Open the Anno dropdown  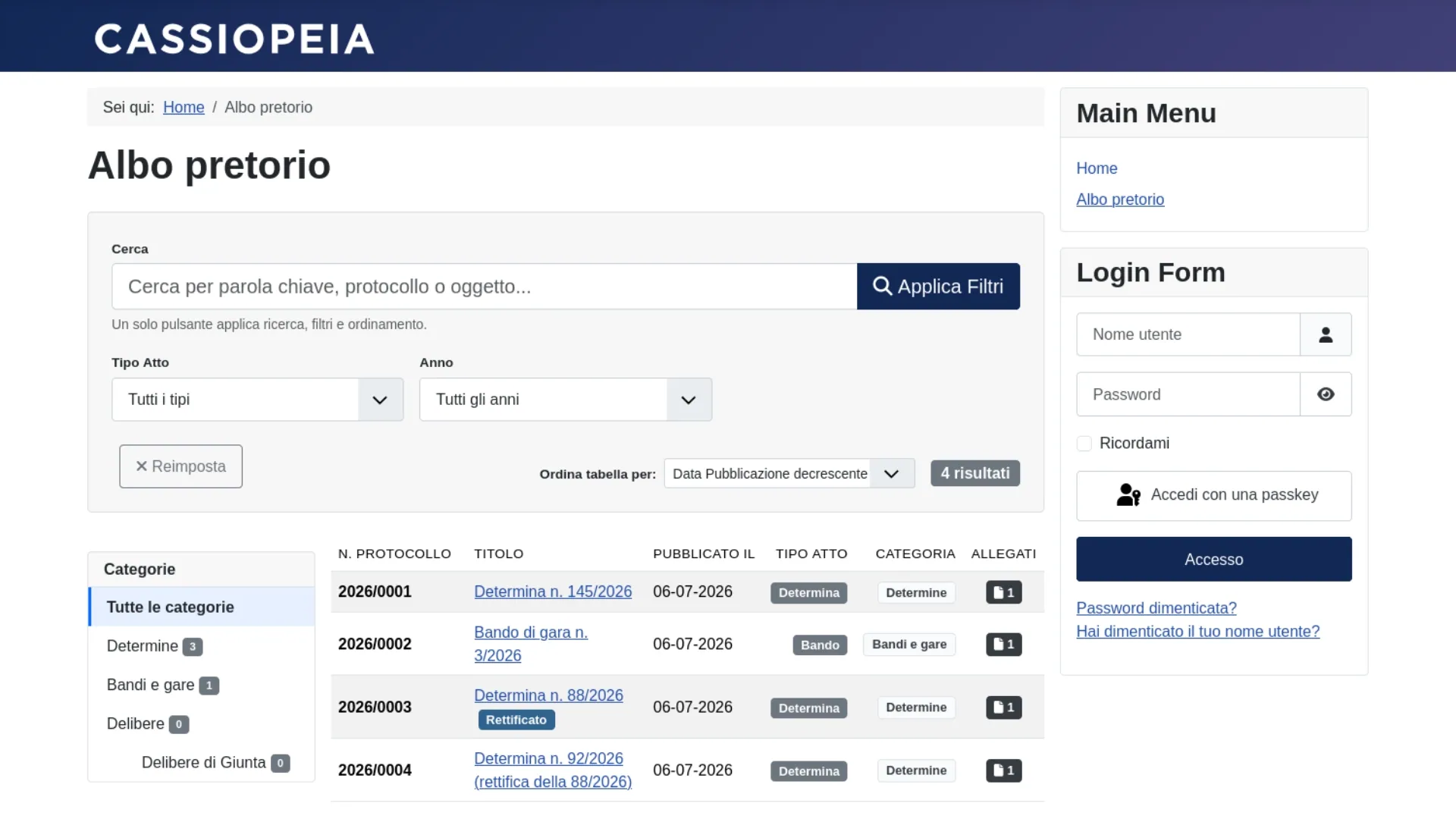pos(566,400)
